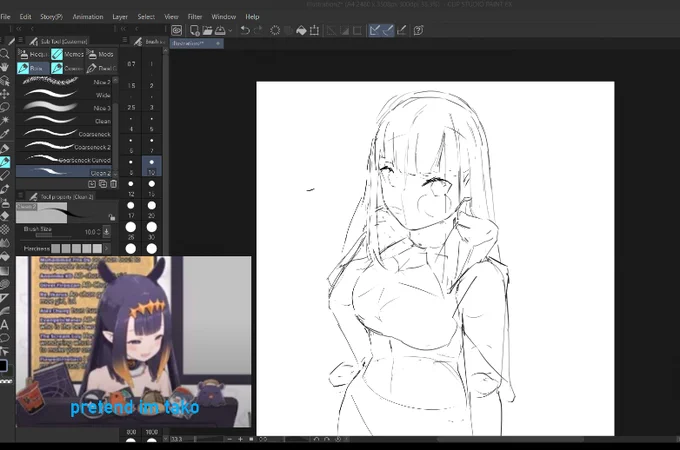Image resolution: width=680 pixels, height=450 pixels.
Task: Adjust the canvas zoom slider at bottom
Action: coord(208,439)
